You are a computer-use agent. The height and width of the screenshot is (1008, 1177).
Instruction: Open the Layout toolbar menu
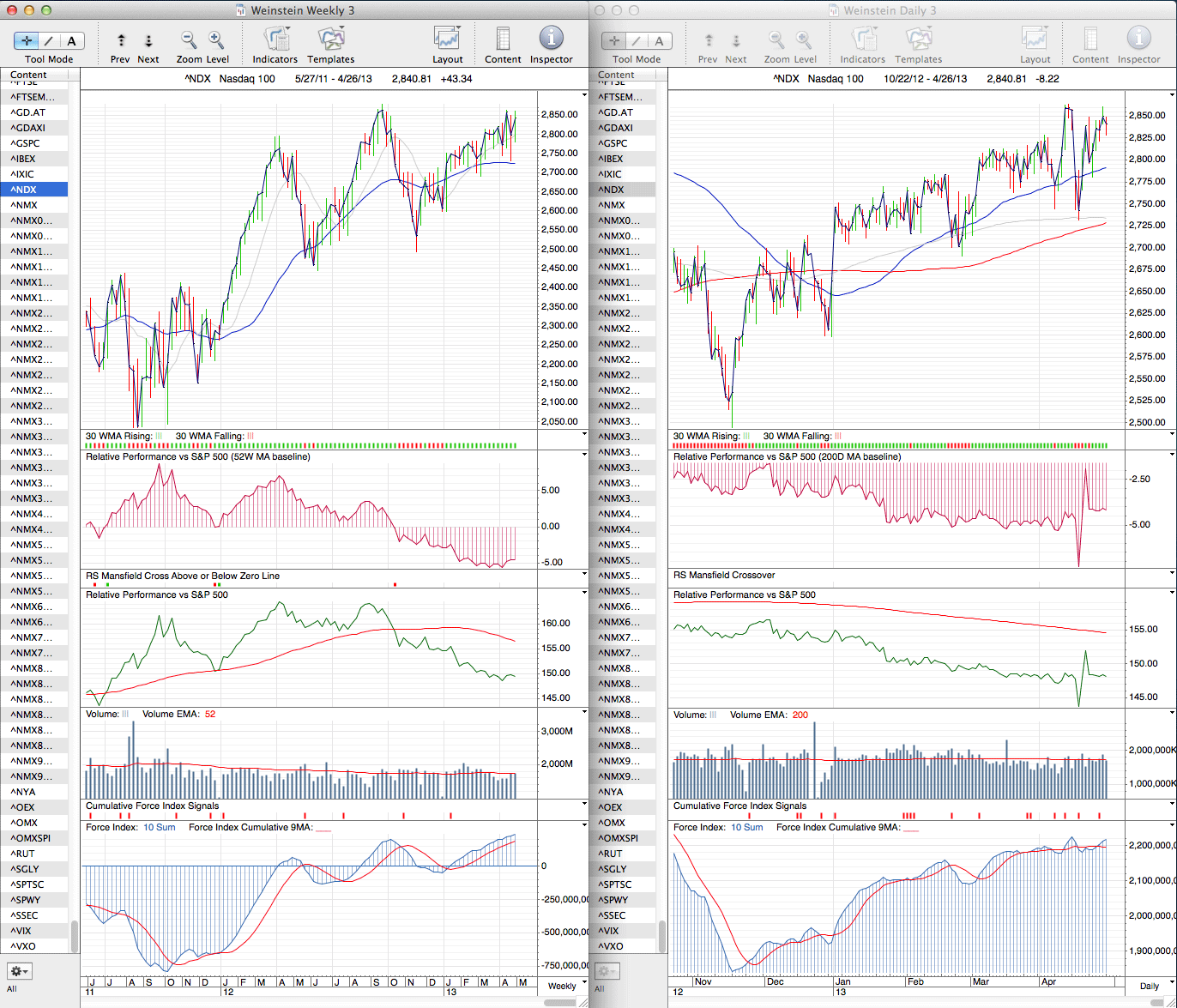click(x=447, y=39)
